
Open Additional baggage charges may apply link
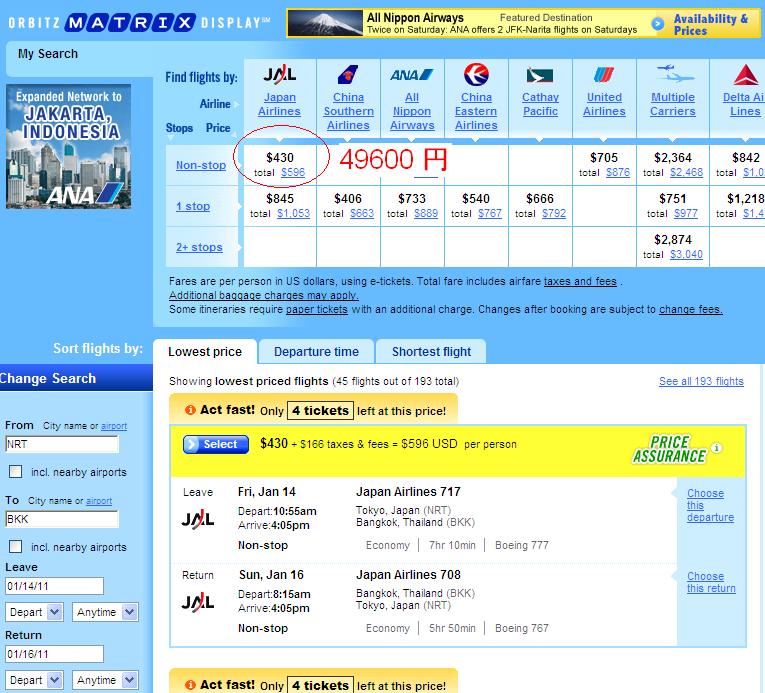263,295
